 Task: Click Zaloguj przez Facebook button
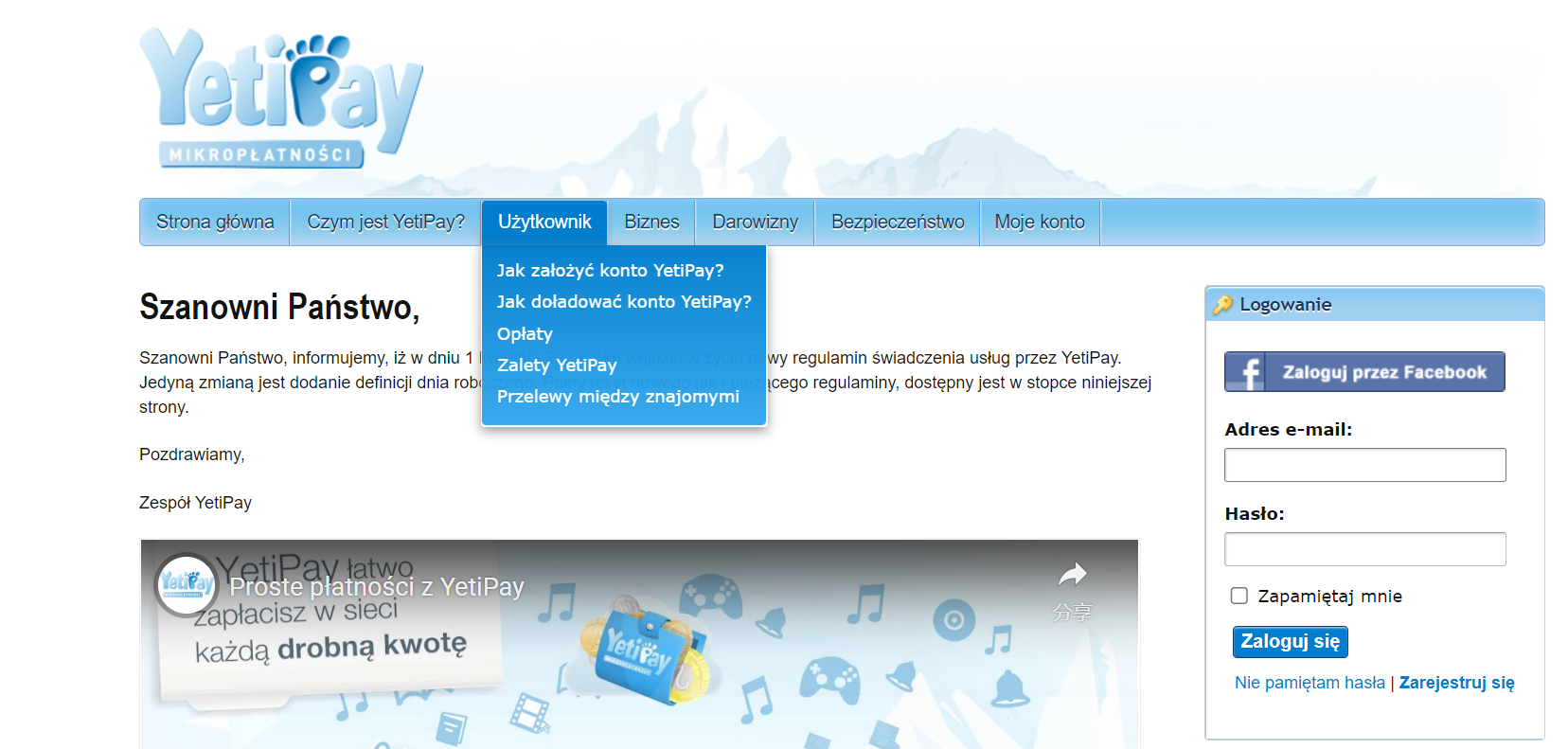(1364, 372)
